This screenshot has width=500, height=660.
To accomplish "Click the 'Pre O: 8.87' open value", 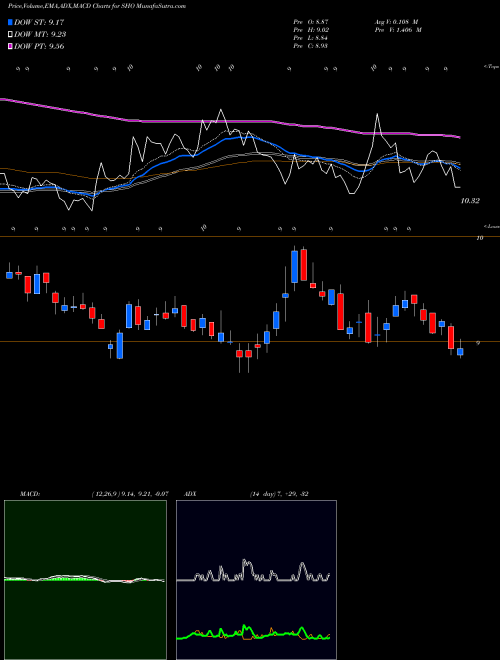I will coord(311,22).
